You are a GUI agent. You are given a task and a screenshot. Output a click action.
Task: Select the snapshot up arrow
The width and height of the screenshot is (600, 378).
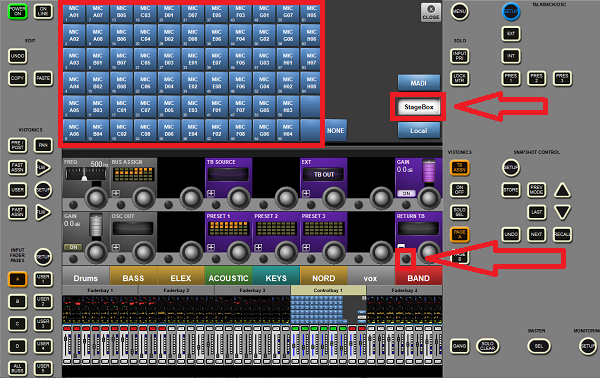(x=562, y=190)
